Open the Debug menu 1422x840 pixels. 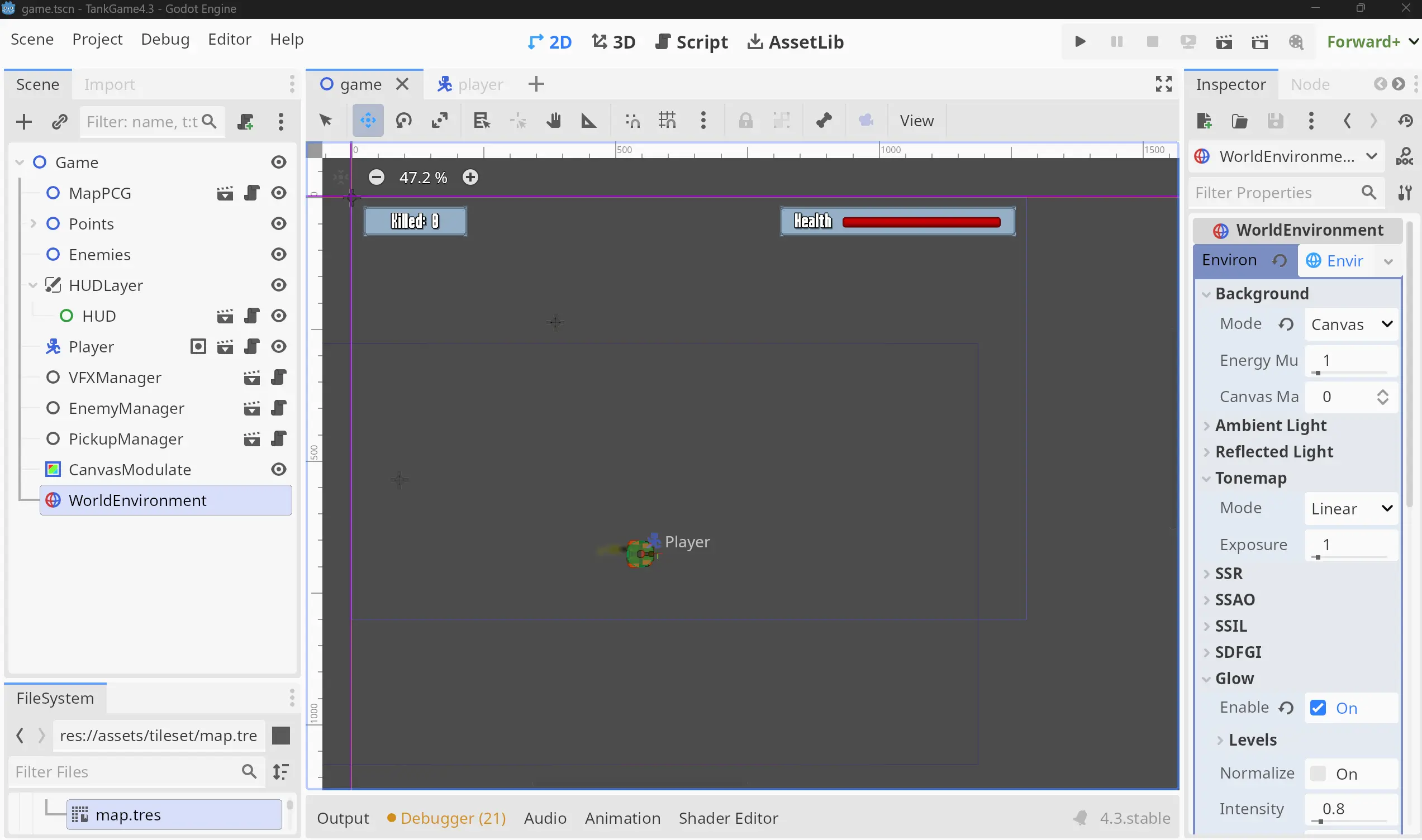(x=165, y=39)
